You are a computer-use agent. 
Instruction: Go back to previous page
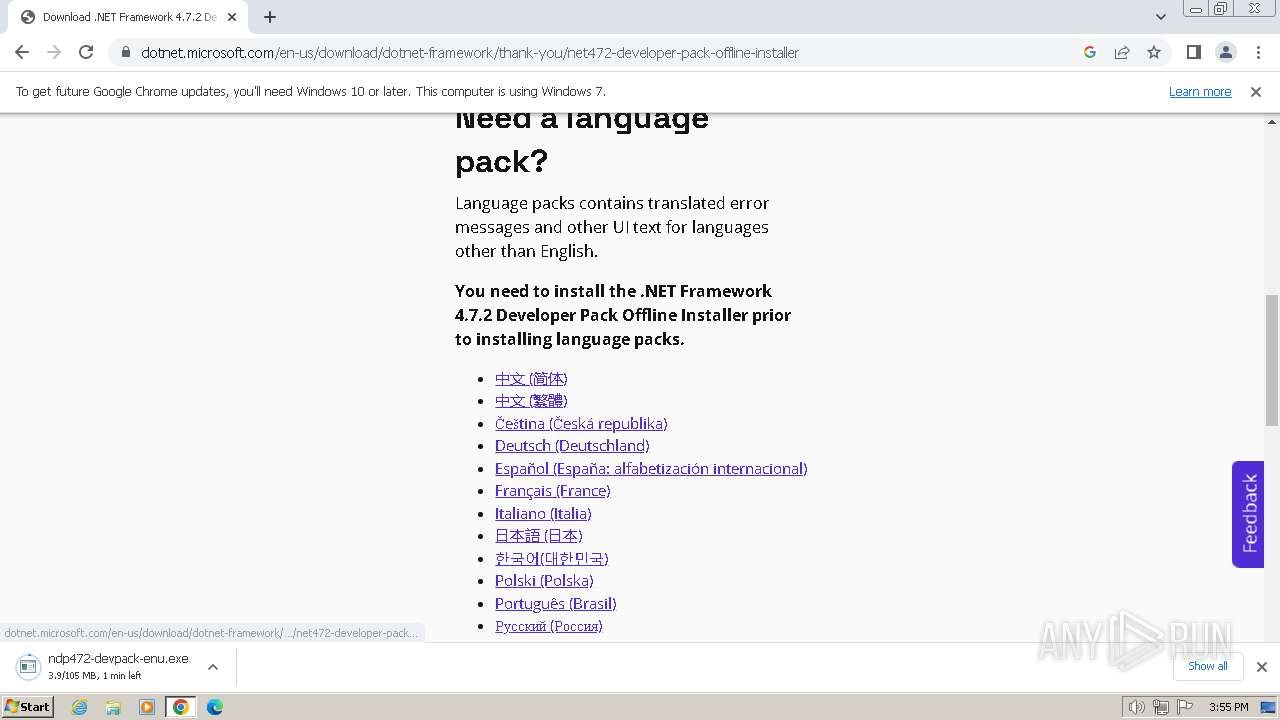point(22,52)
